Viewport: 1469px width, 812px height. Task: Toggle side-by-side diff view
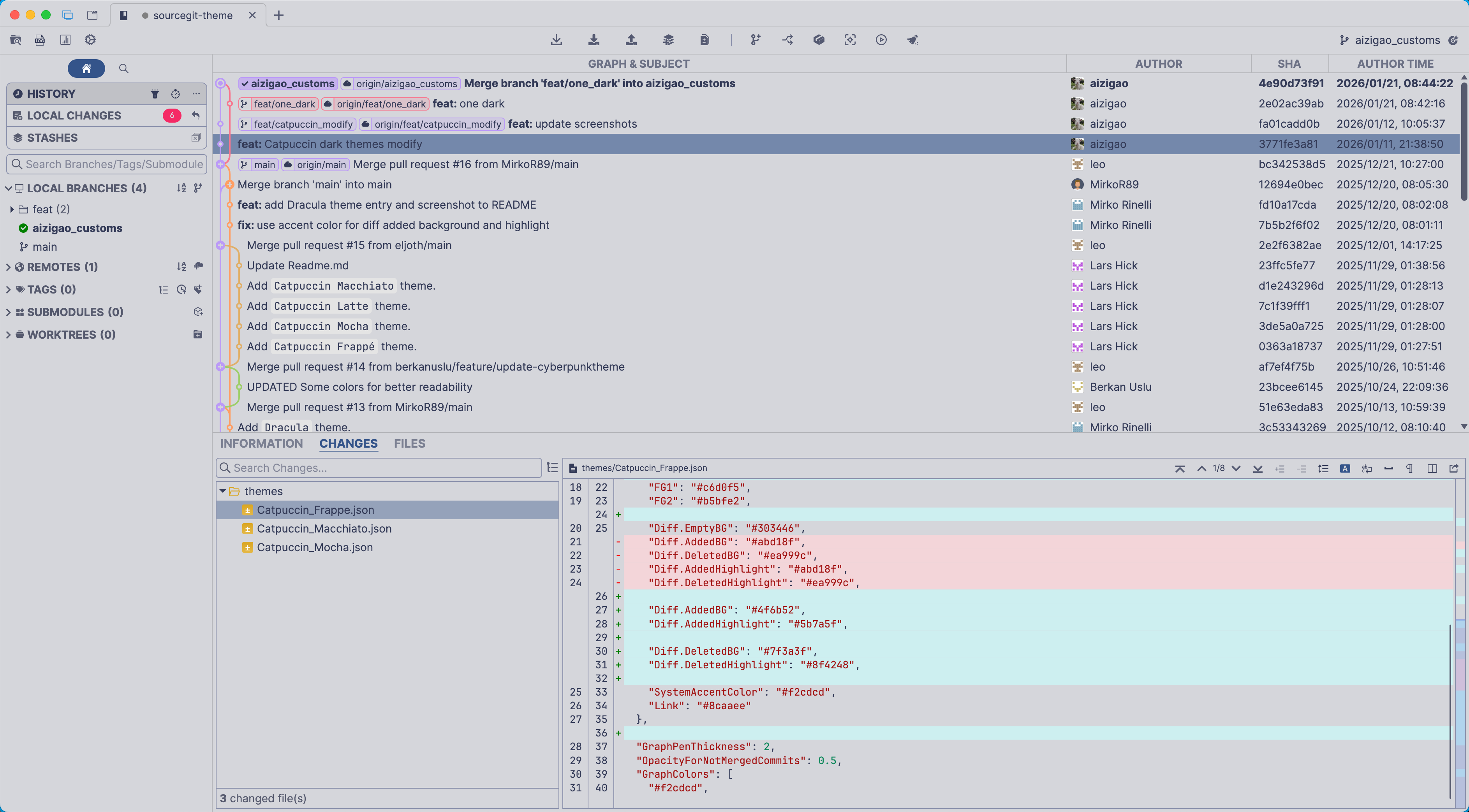point(1432,468)
